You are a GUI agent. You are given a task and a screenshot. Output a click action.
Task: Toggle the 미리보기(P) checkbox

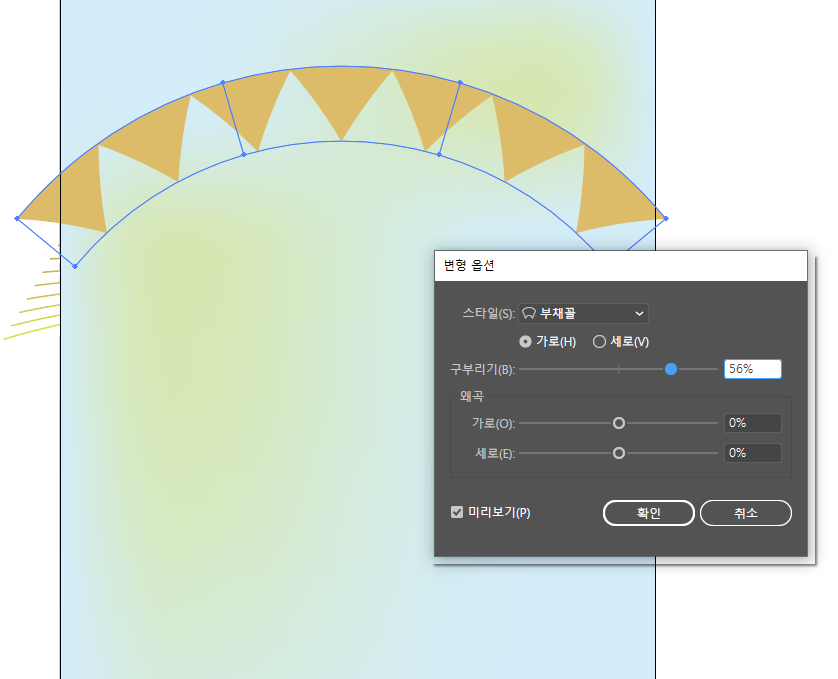(457, 512)
